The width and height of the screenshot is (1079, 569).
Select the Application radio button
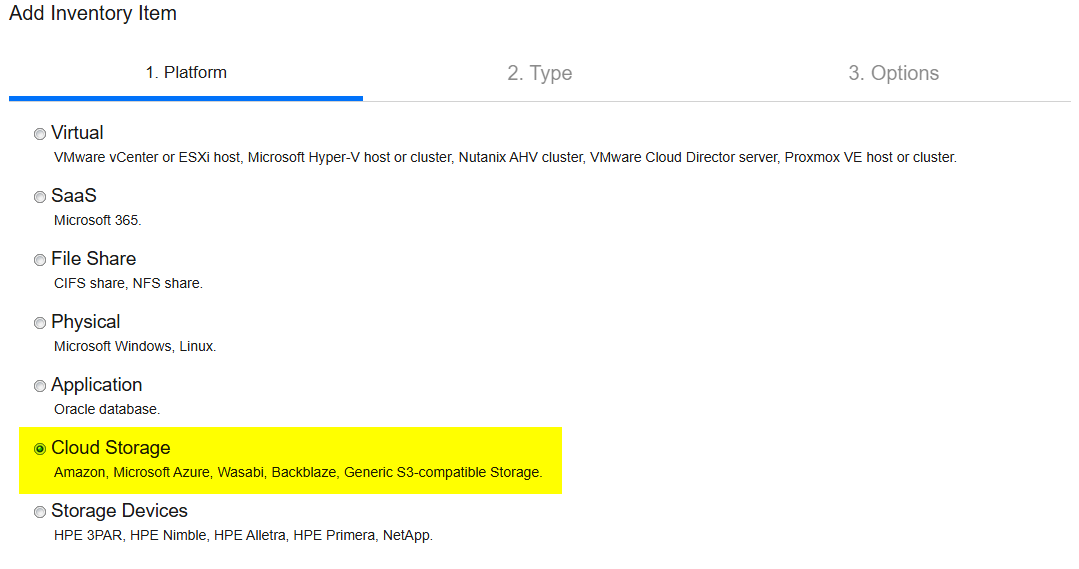(40, 386)
